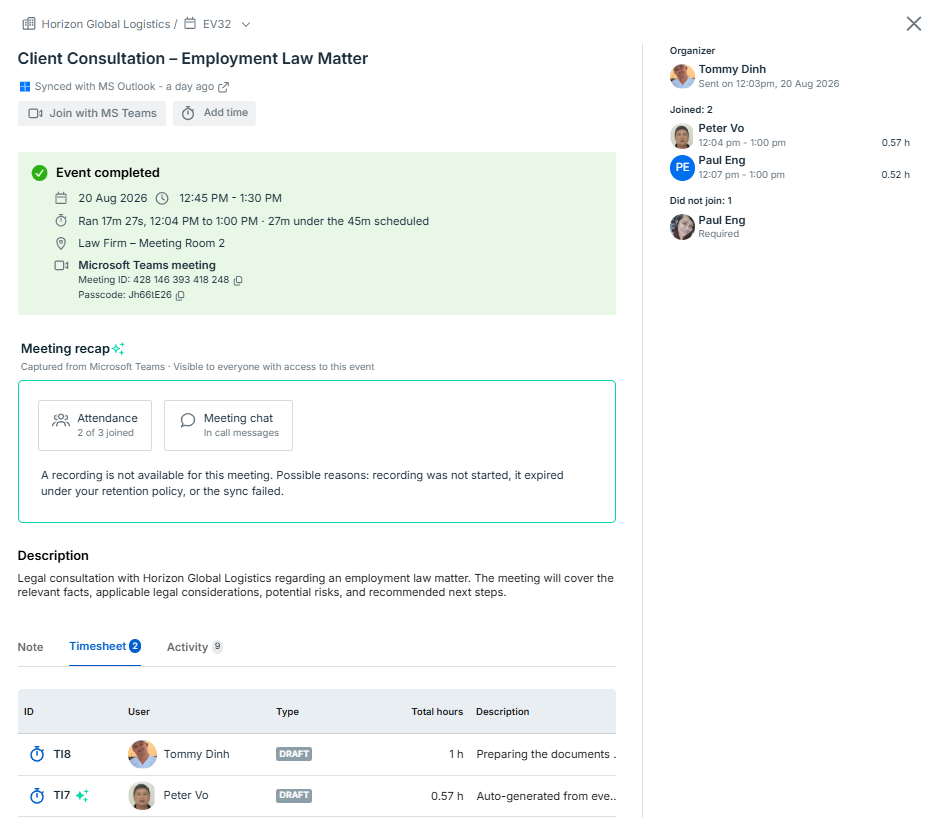Copy the Teams Meeting ID
The height and width of the screenshot is (818, 935).
tap(238, 280)
